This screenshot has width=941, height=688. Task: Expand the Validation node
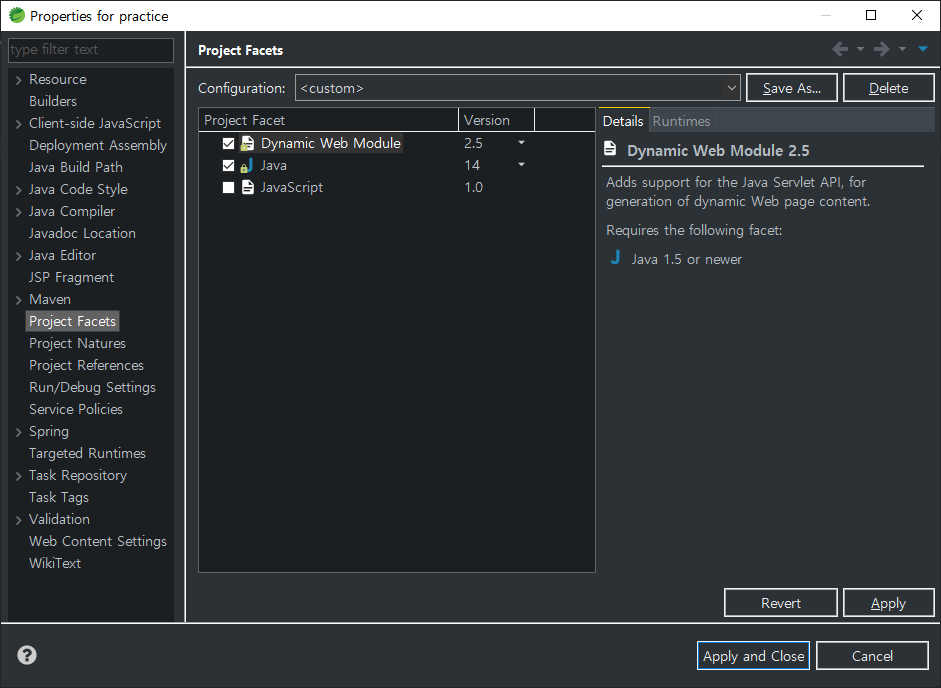click(19, 520)
